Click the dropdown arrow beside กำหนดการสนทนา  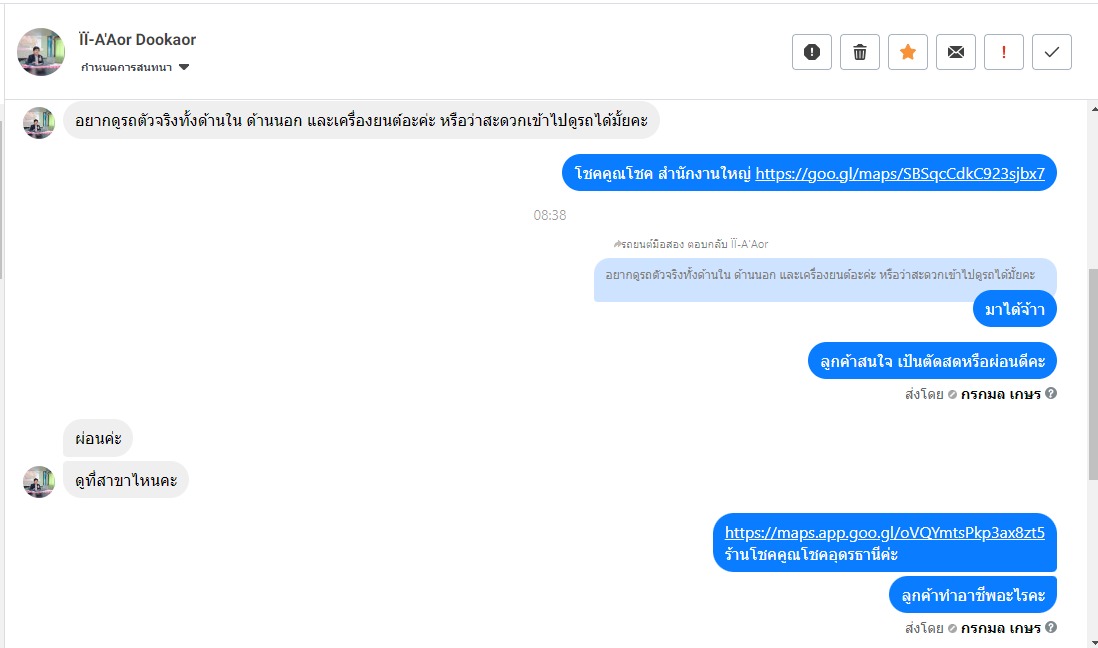pyautogui.click(x=183, y=67)
